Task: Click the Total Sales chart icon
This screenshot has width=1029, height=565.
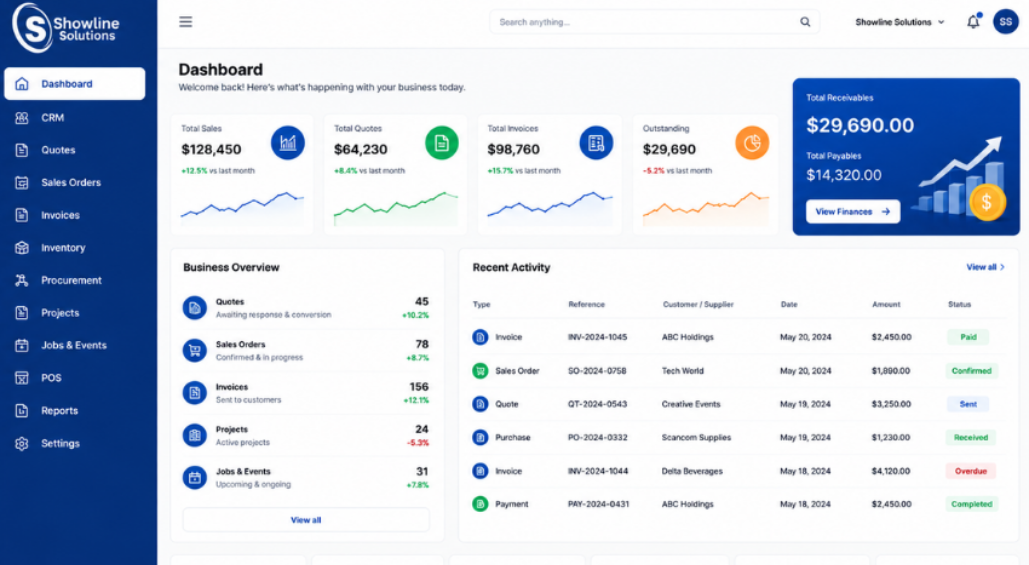Action: [287, 142]
